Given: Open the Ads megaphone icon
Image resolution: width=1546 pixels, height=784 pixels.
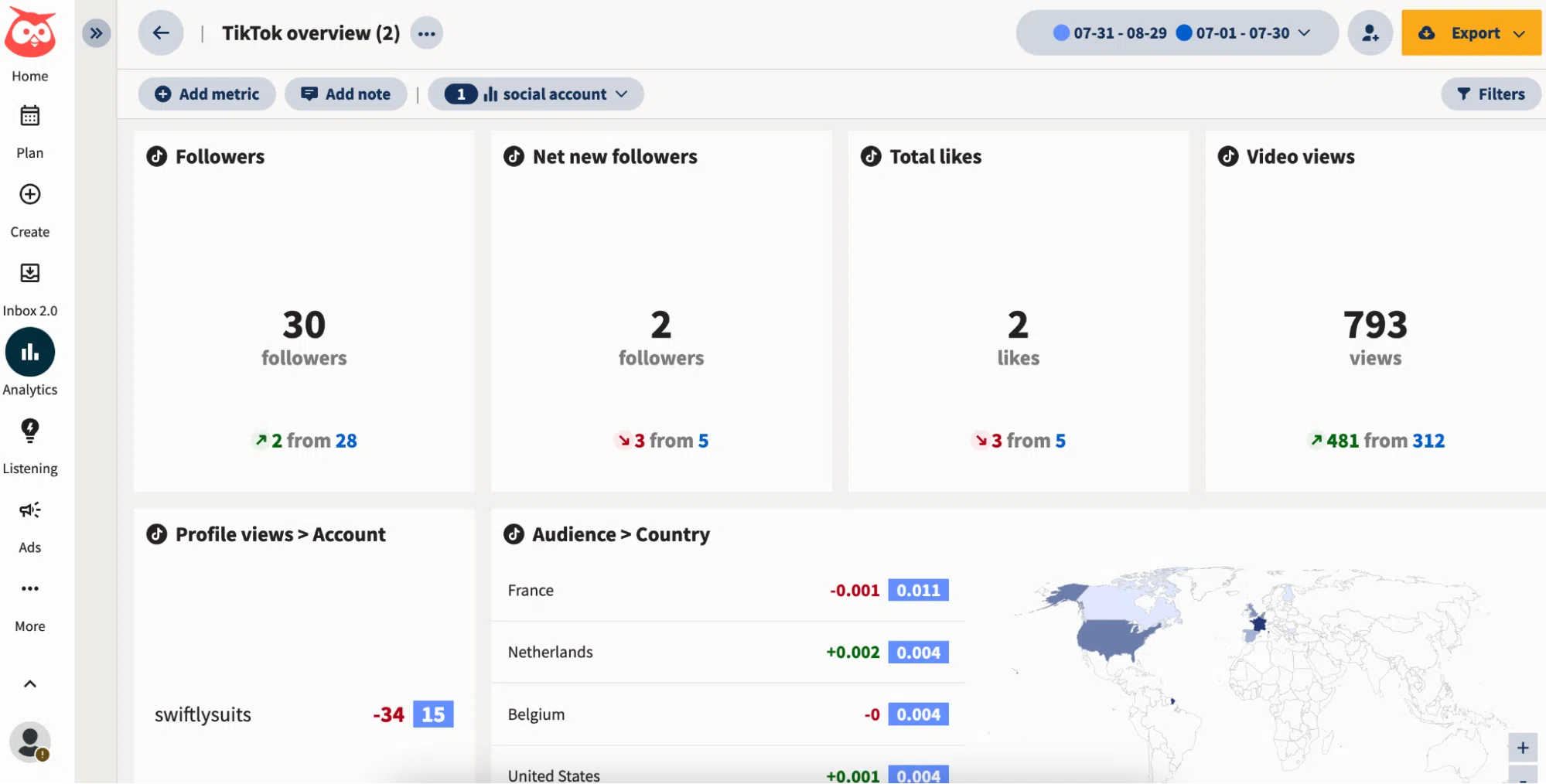Looking at the screenshot, I should tap(29, 510).
